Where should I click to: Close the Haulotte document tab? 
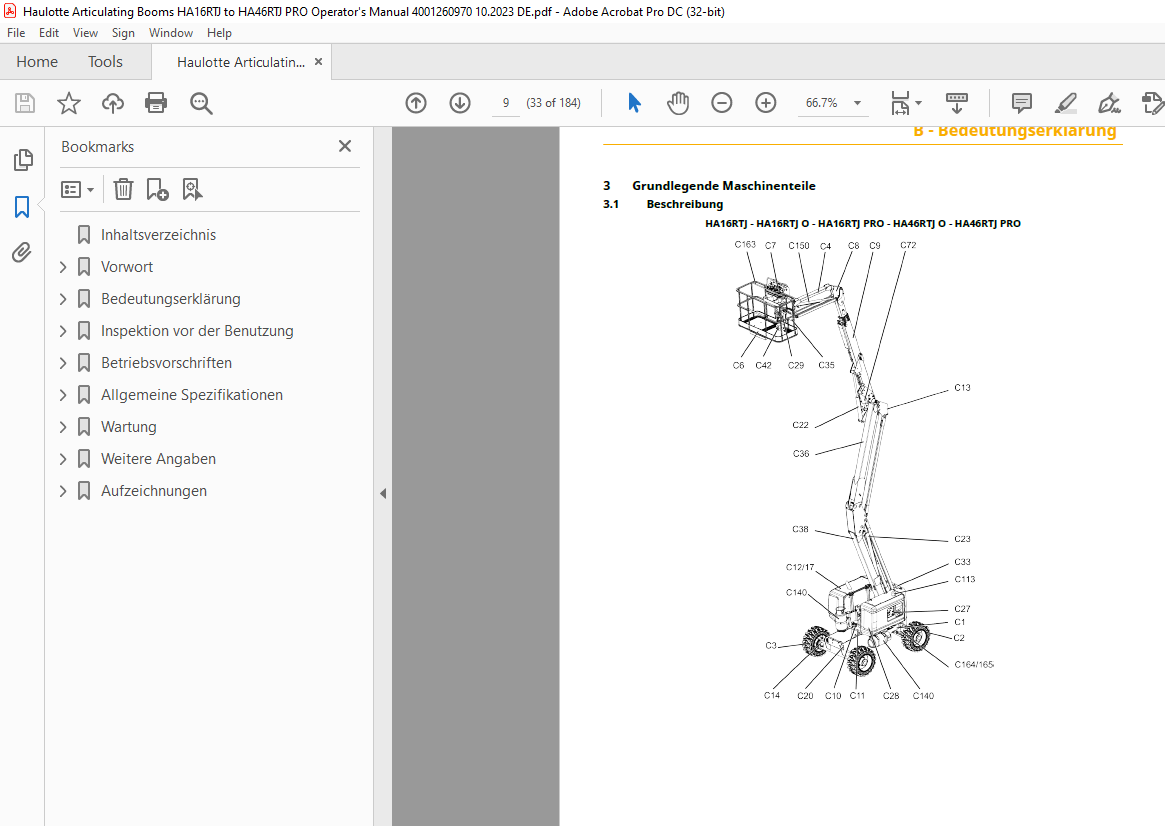click(319, 62)
